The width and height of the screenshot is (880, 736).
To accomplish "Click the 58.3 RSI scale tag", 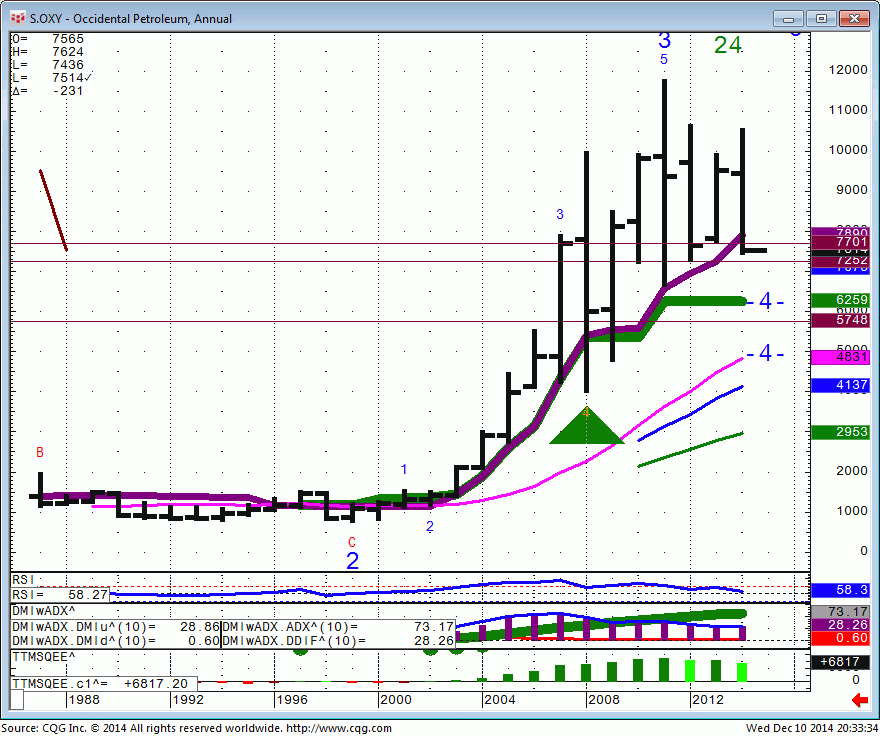I will click(x=840, y=590).
